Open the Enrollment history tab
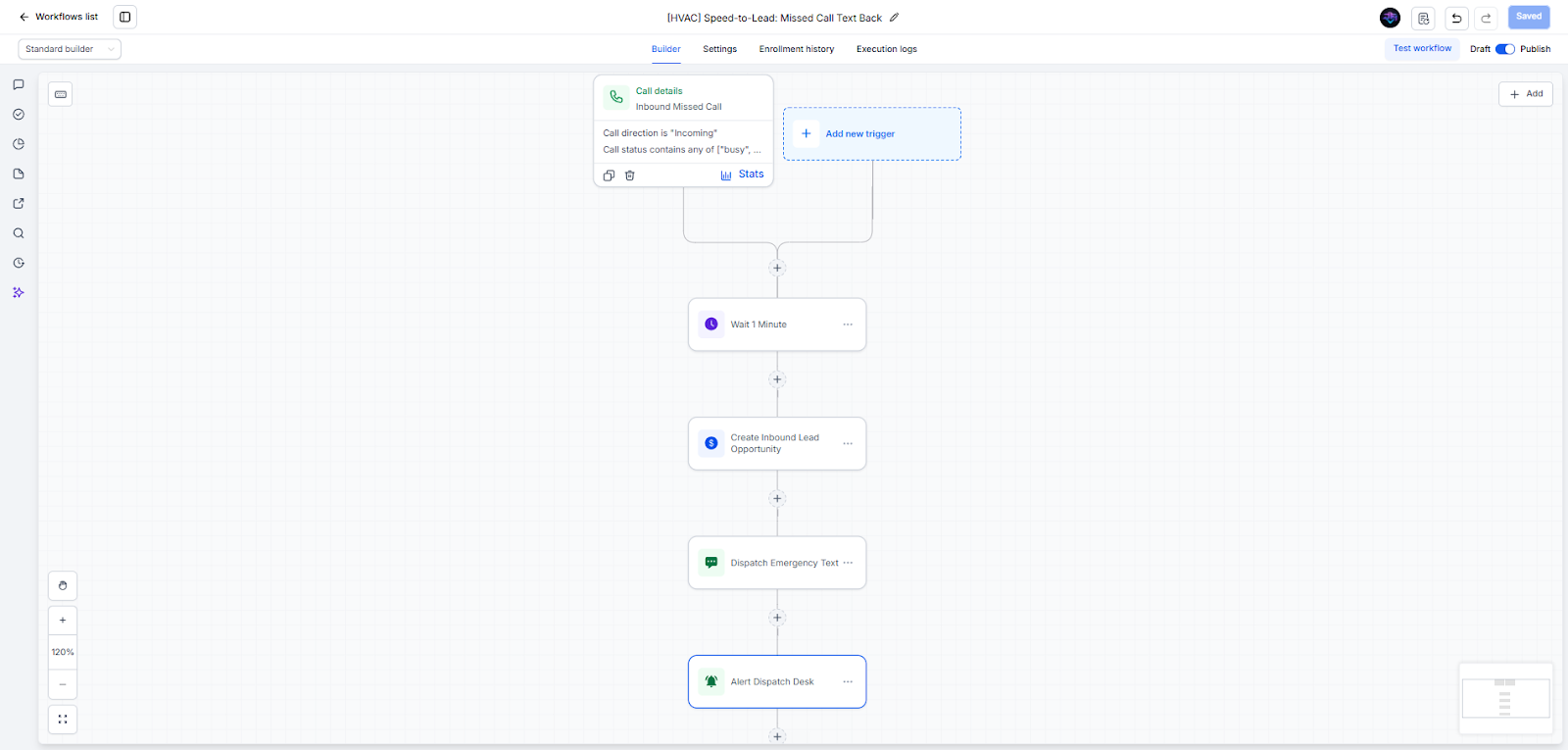 (797, 49)
